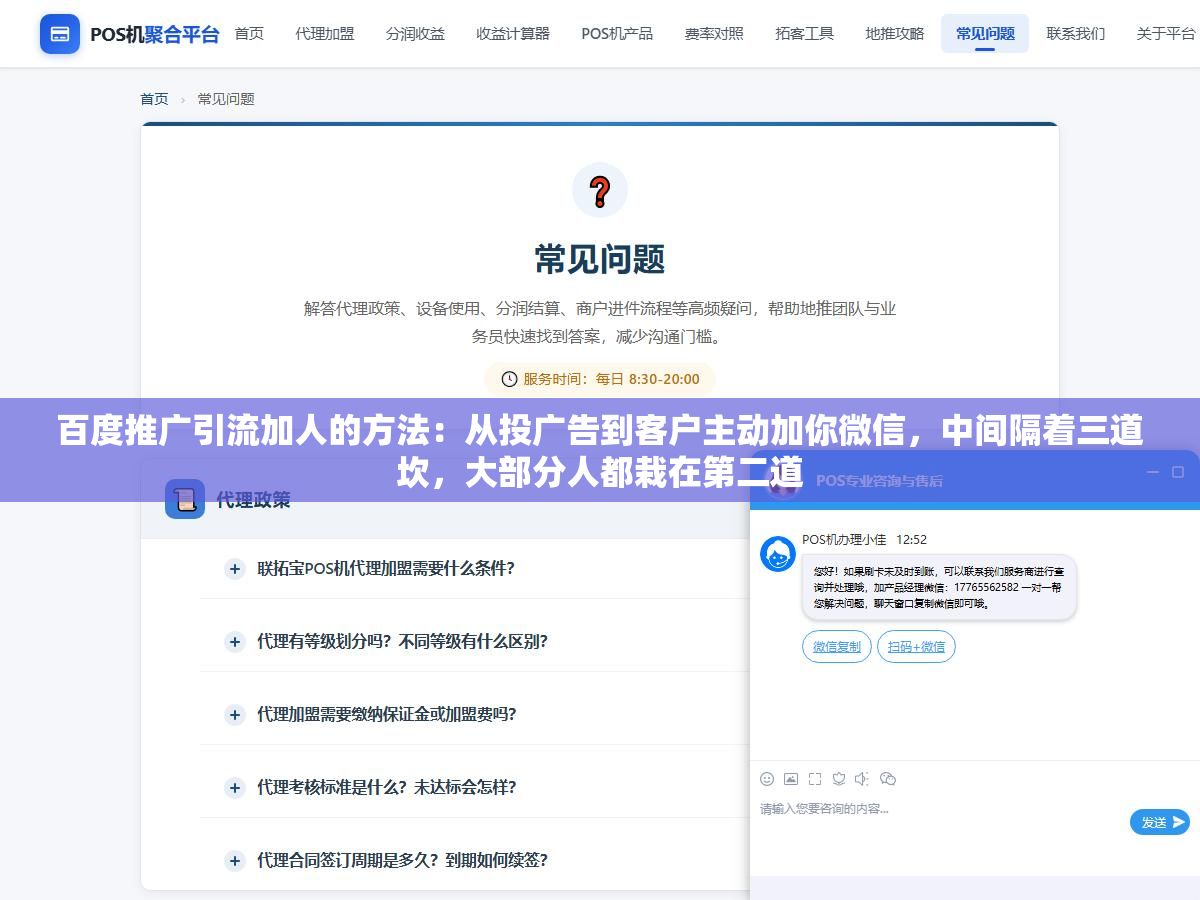Click the image upload icon in chat
The image size is (1200, 900).
(x=791, y=778)
